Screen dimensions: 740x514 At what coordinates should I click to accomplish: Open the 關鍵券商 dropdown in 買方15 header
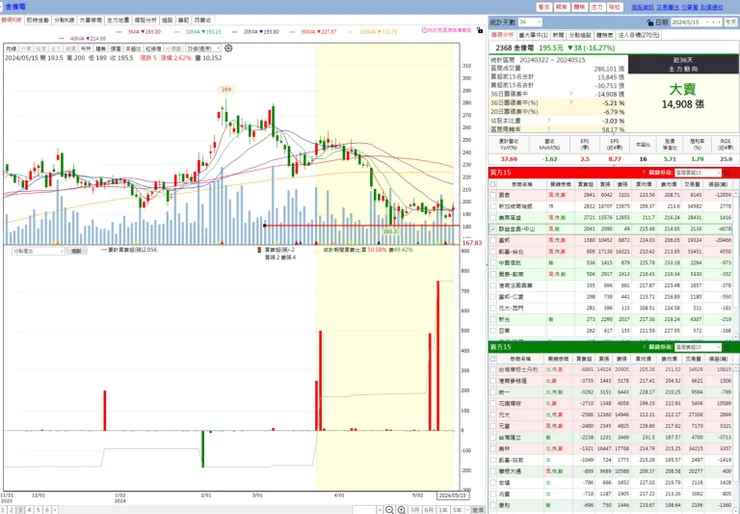point(698,173)
